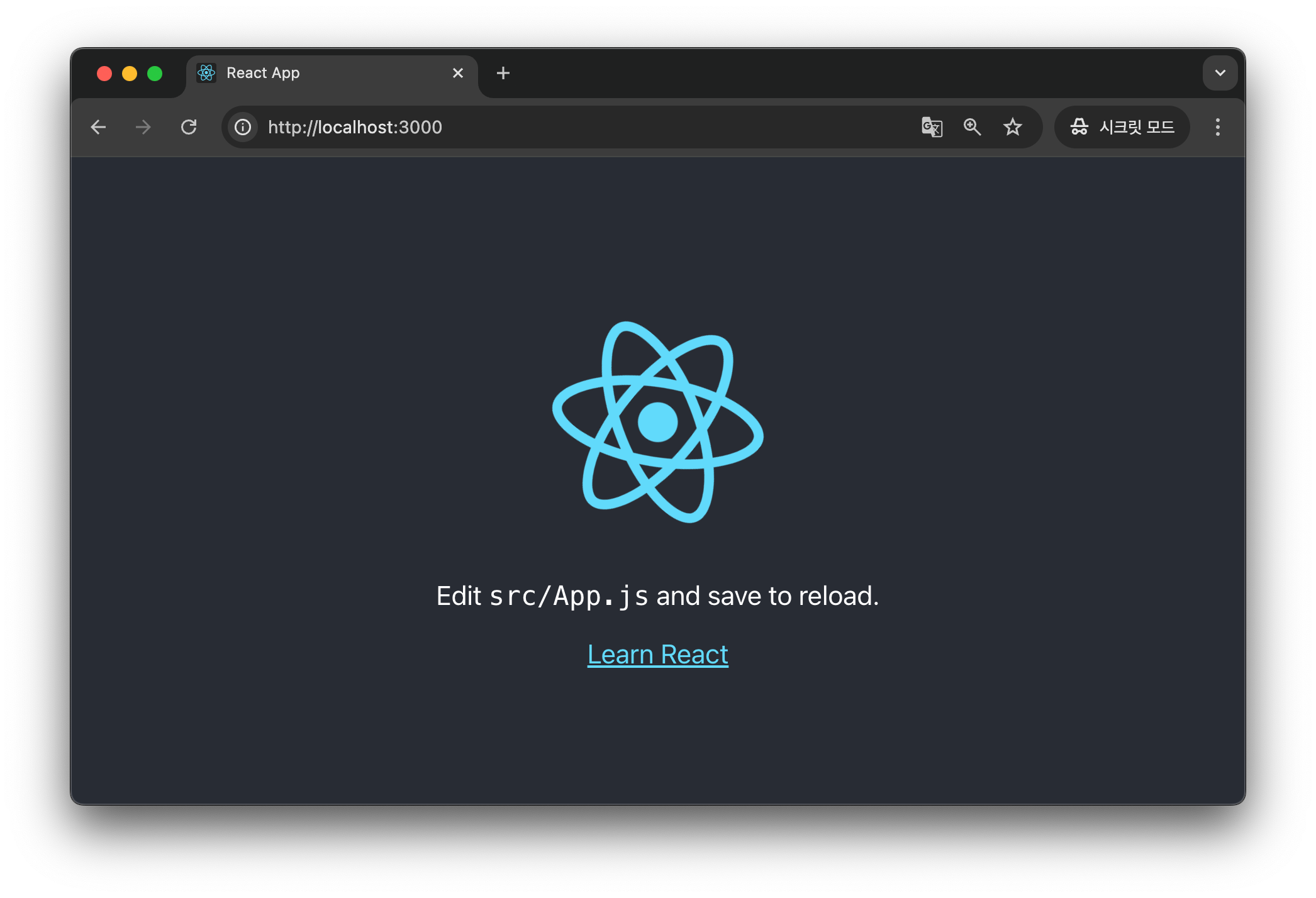1316x898 pixels.
Task: Open a new tab with plus button
Action: point(503,73)
